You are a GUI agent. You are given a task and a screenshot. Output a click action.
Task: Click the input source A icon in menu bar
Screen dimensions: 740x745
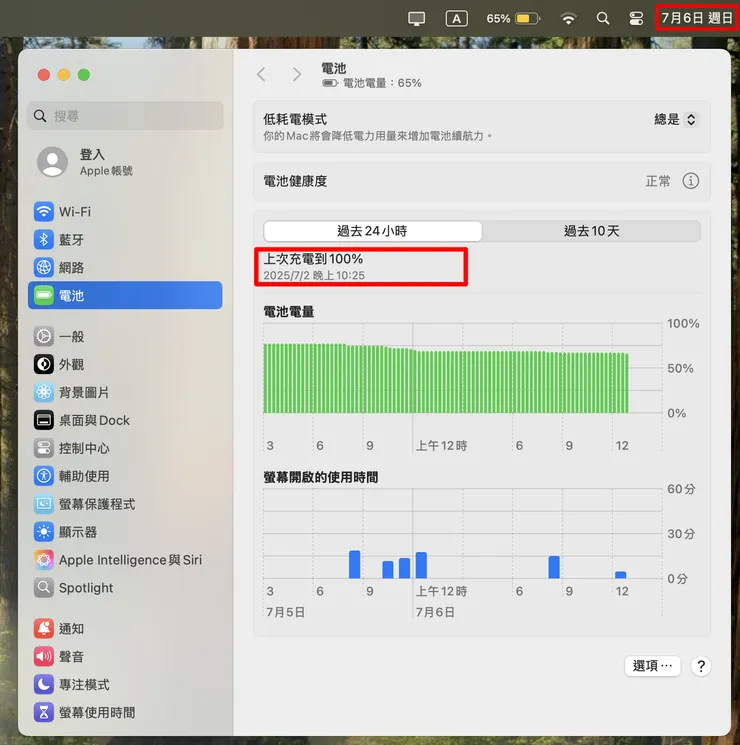pyautogui.click(x=456, y=19)
